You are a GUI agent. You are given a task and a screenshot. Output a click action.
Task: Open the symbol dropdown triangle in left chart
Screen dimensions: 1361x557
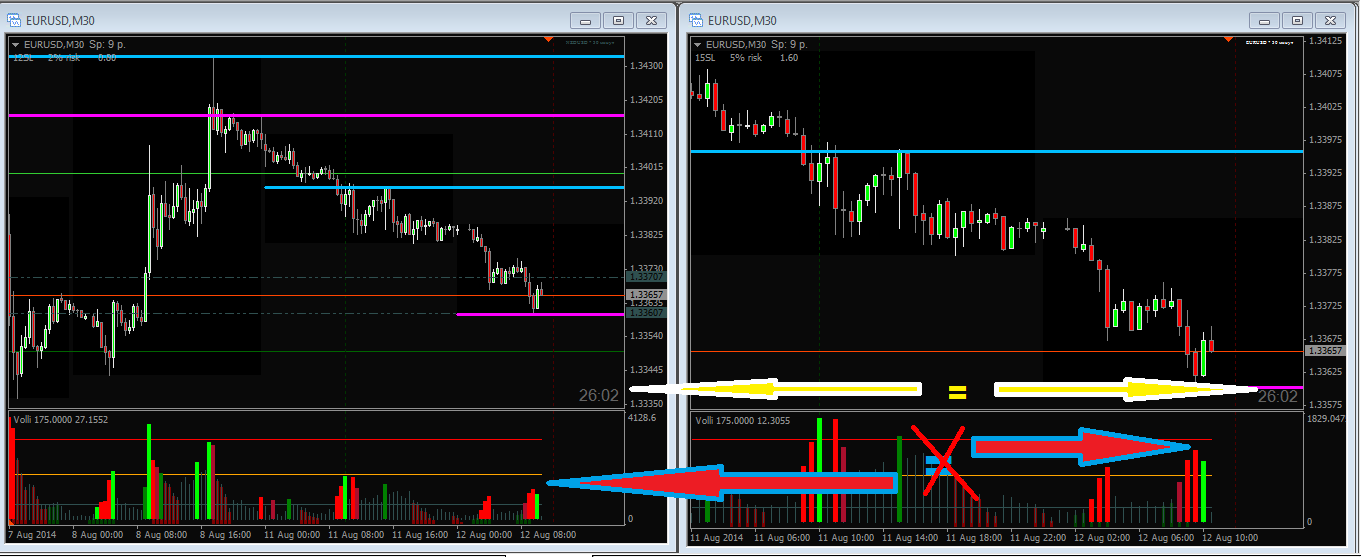pyautogui.click(x=15, y=43)
